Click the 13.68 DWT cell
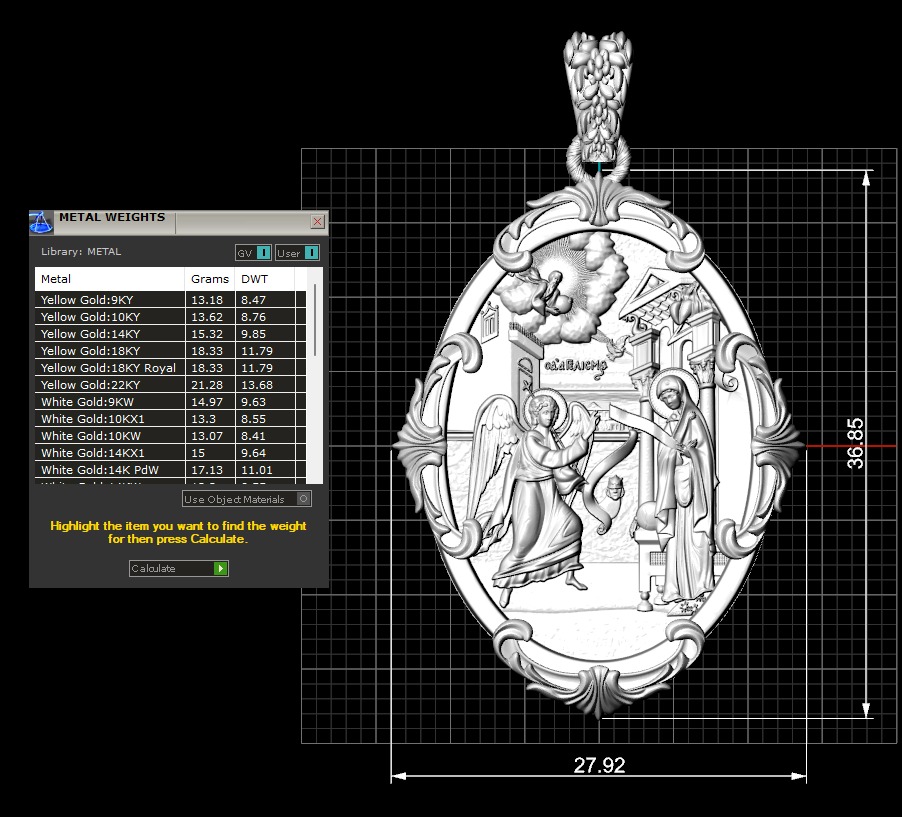This screenshot has height=817, width=902. 265,385
